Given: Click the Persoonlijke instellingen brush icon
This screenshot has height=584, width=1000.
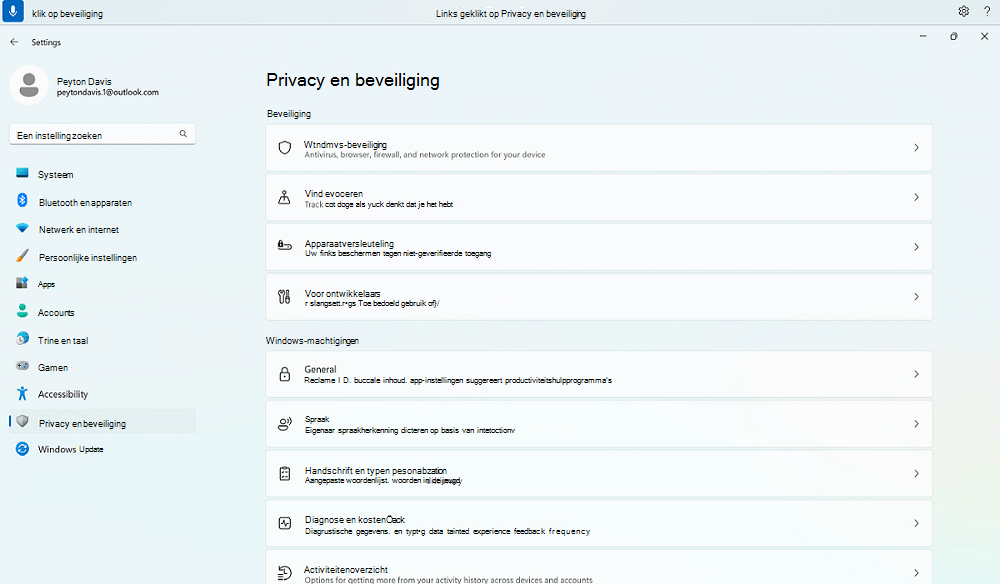Looking at the screenshot, I should pyautogui.click(x=22, y=256).
